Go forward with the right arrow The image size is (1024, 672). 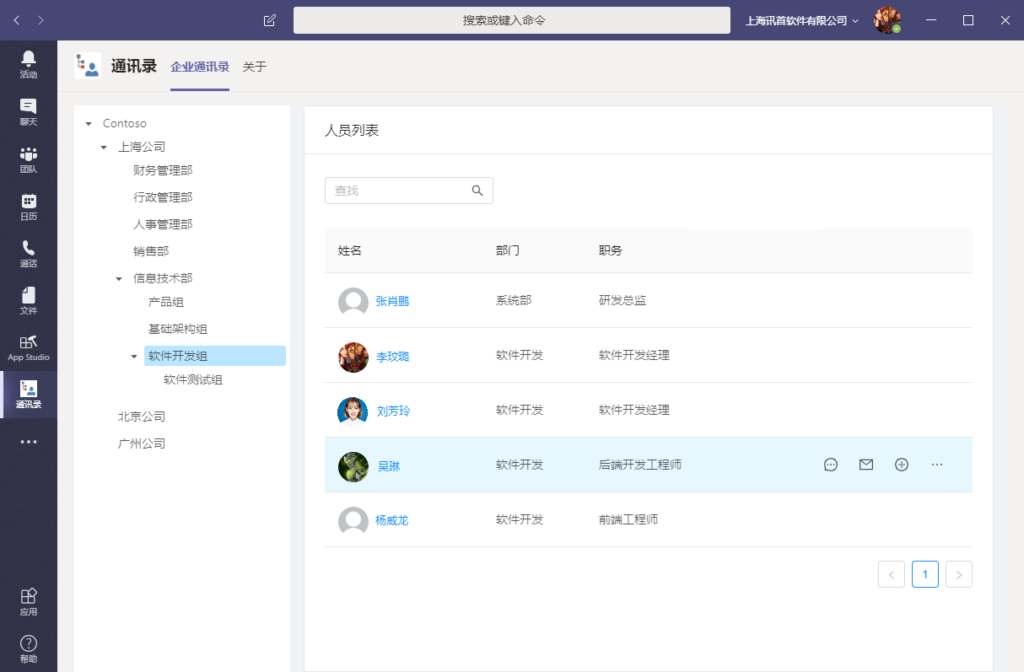click(x=40, y=20)
